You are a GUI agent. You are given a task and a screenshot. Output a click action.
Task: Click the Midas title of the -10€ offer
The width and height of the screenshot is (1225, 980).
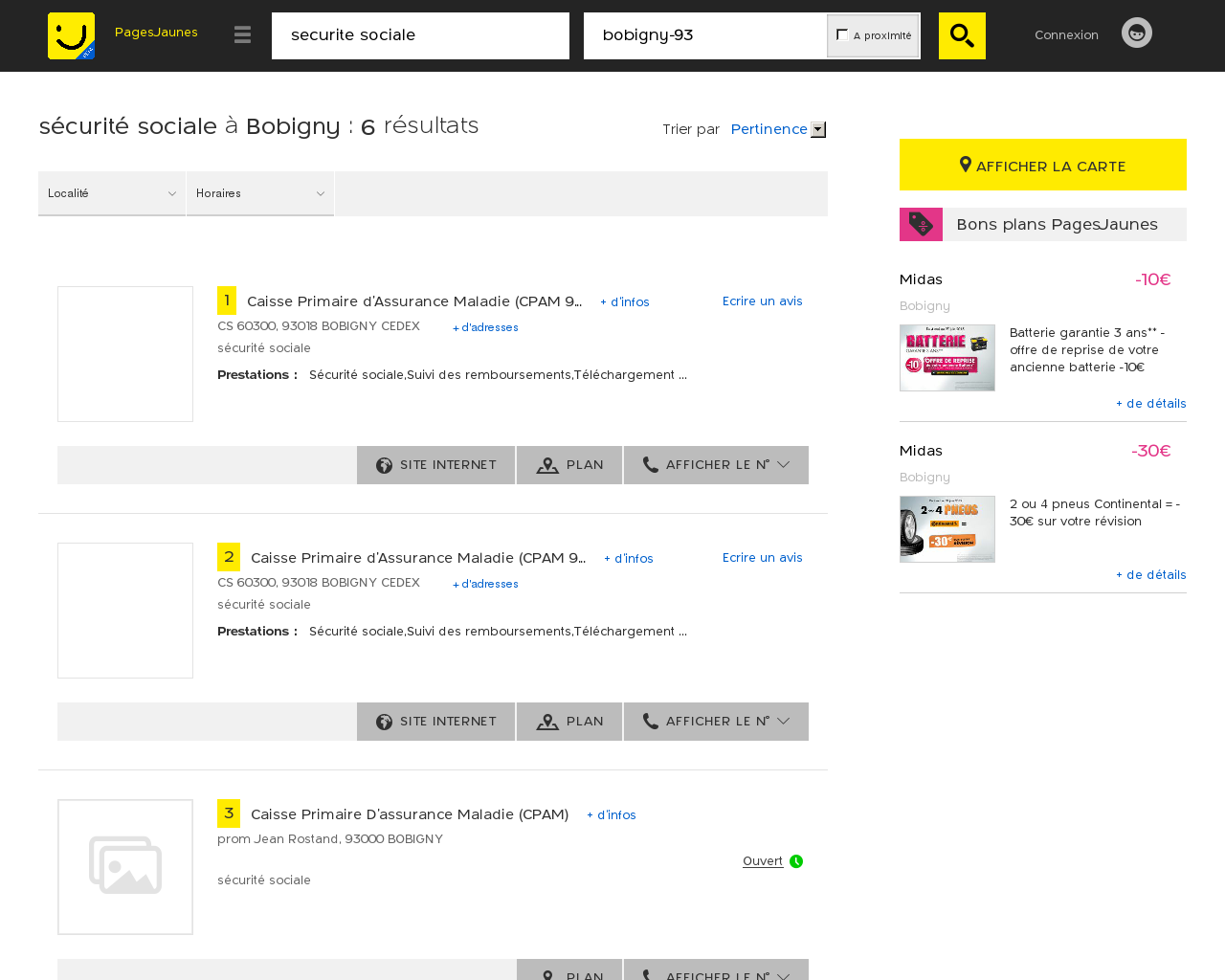(921, 279)
